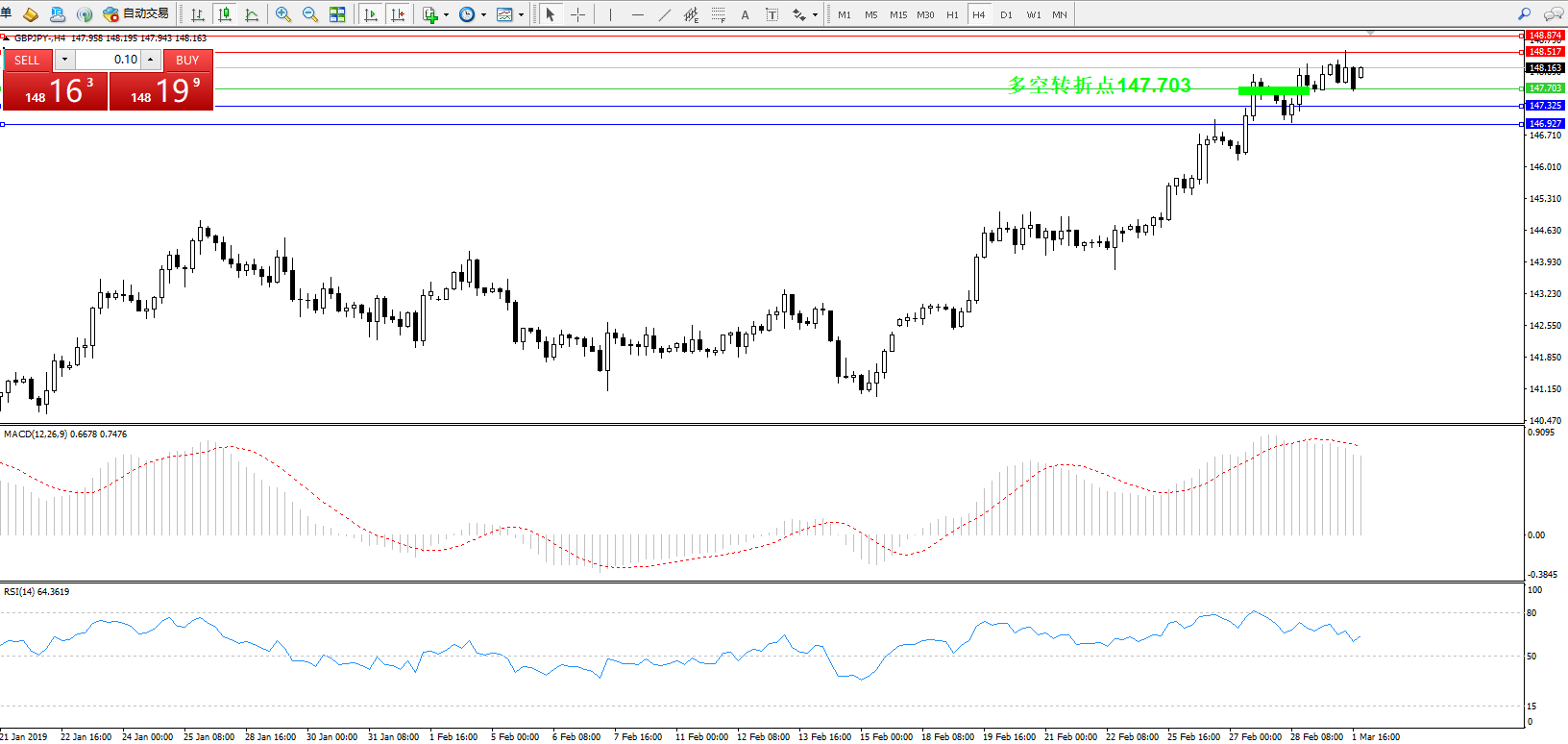Open the search magnifier in toolbar

coord(1524,14)
